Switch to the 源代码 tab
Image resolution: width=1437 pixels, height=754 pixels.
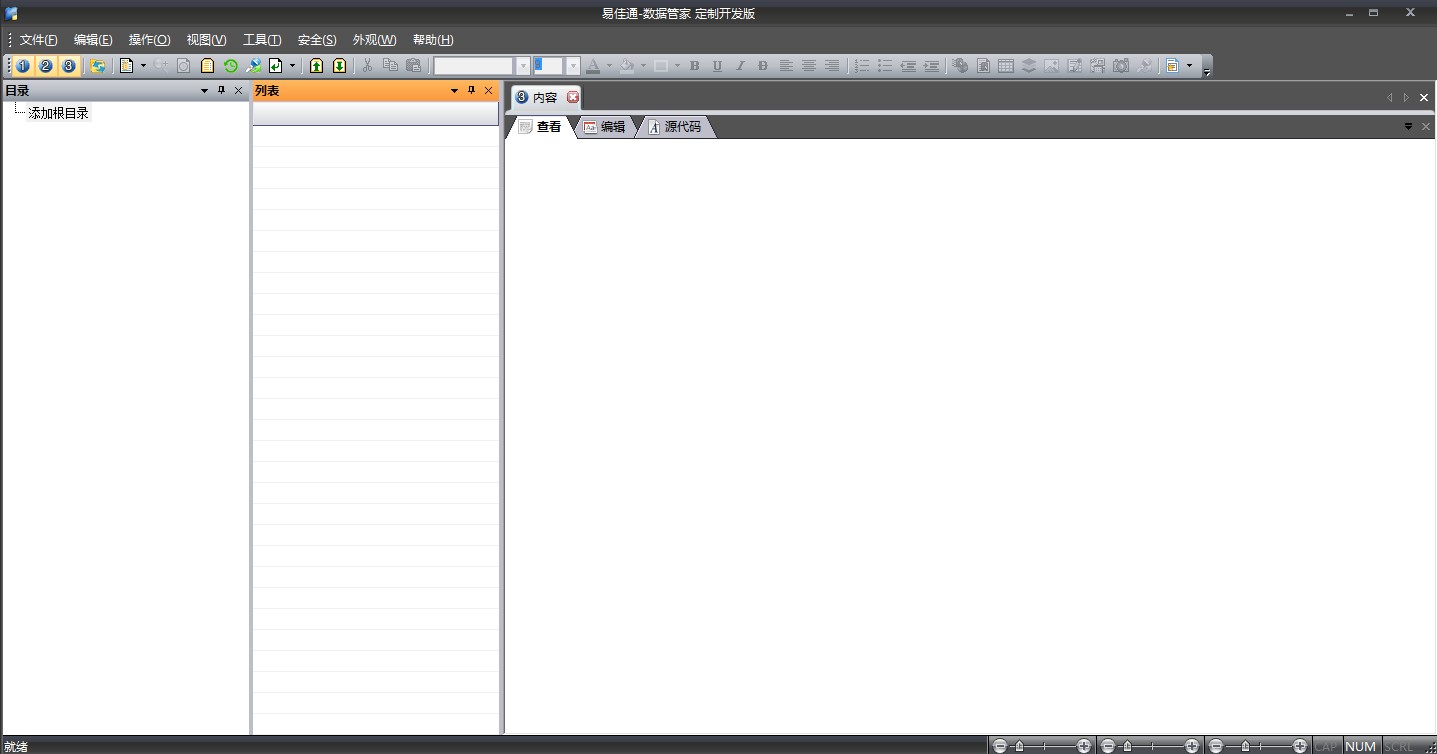pyautogui.click(x=676, y=127)
